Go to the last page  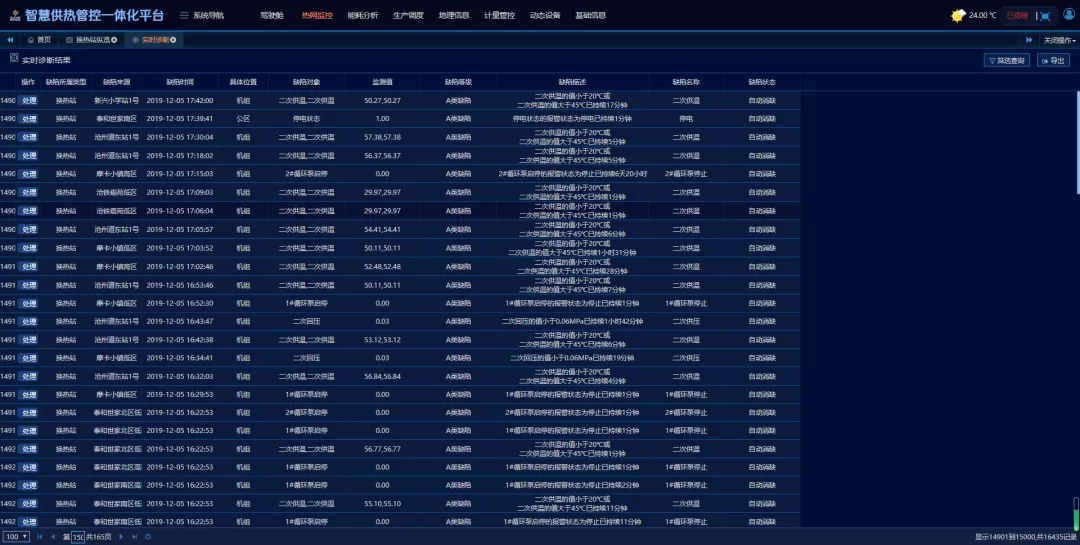(134, 537)
